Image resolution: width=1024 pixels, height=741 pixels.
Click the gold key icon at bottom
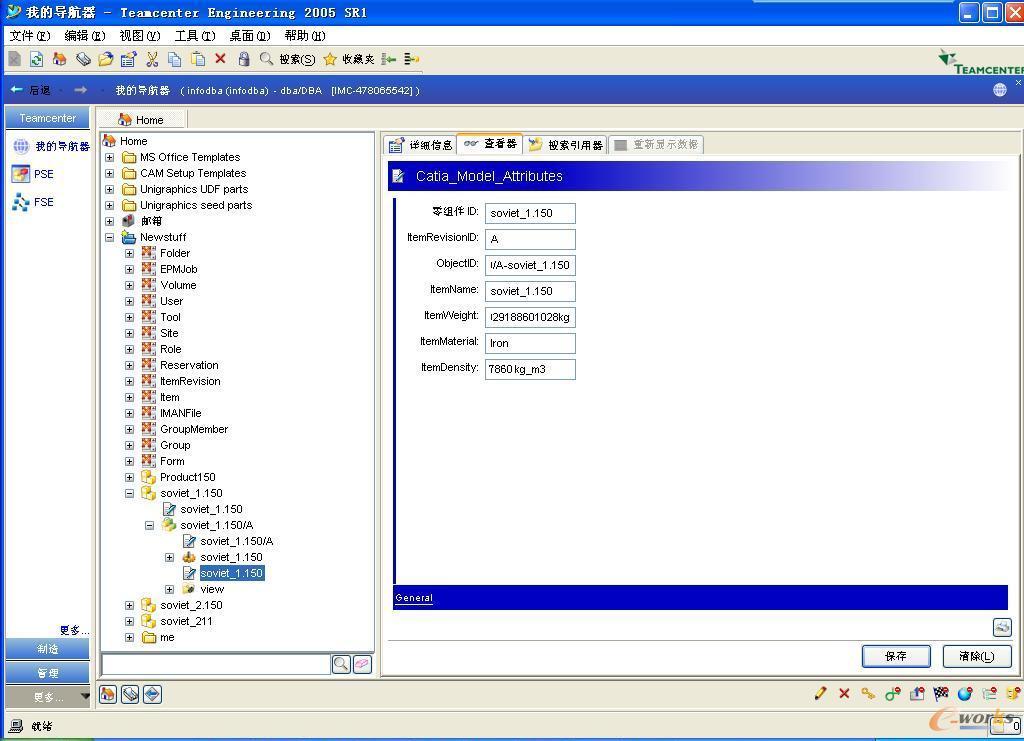coord(868,693)
